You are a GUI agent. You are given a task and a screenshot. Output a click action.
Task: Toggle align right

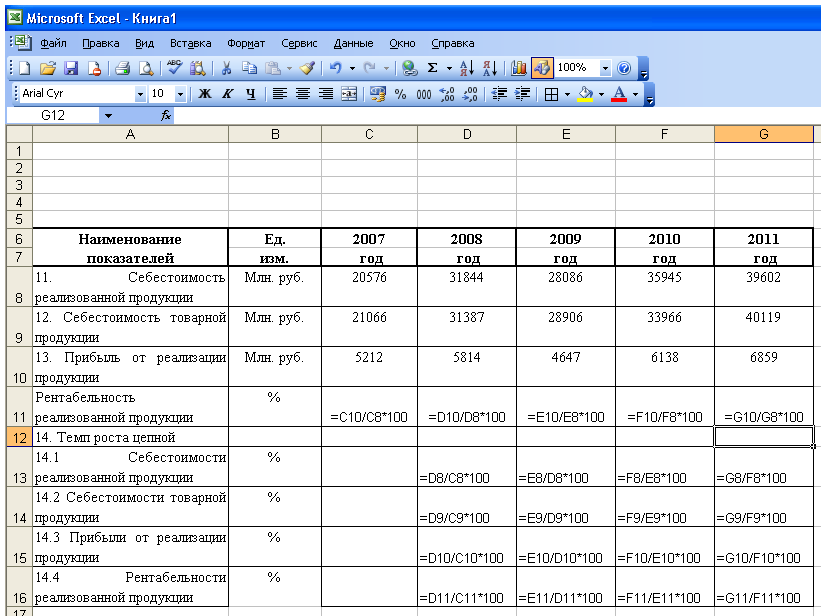point(326,94)
